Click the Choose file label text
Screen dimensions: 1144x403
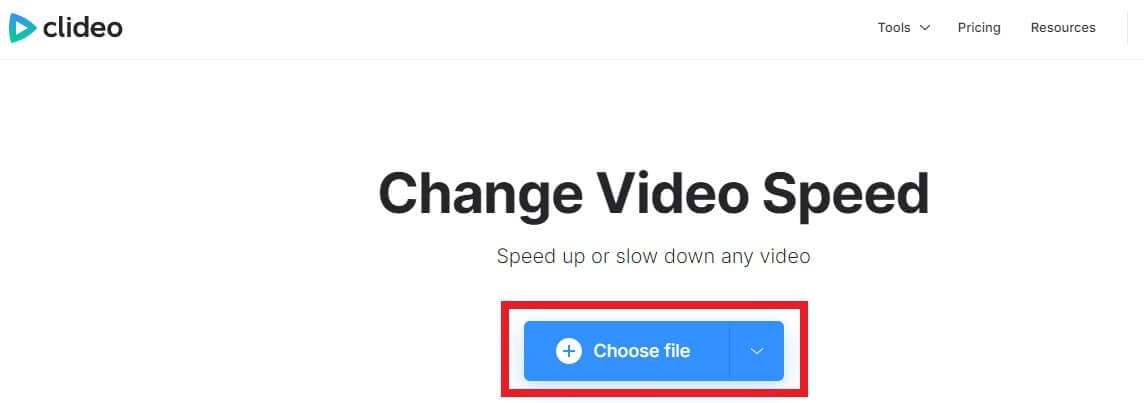pyautogui.click(x=641, y=351)
